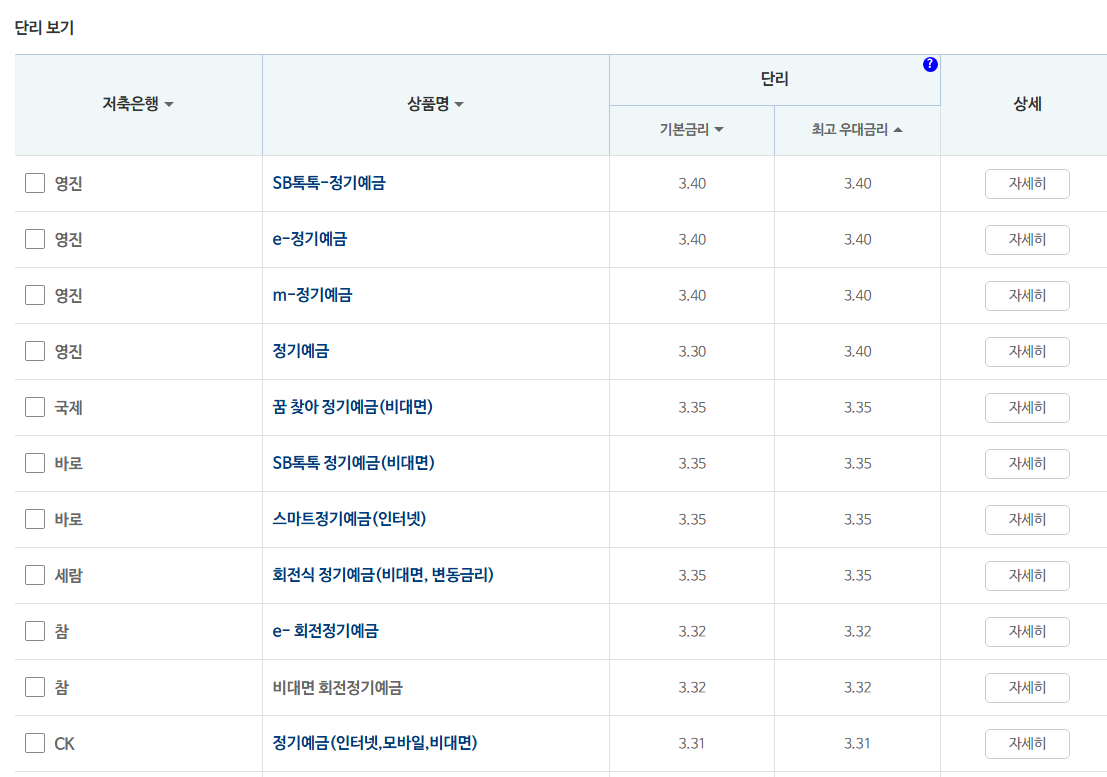
Task: Open the e-정기예금 product link
Action: click(x=309, y=239)
